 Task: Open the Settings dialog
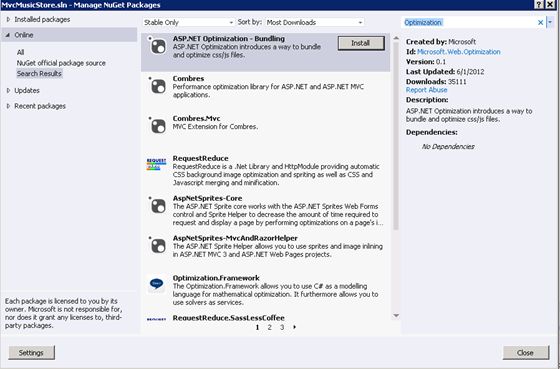[31, 353]
